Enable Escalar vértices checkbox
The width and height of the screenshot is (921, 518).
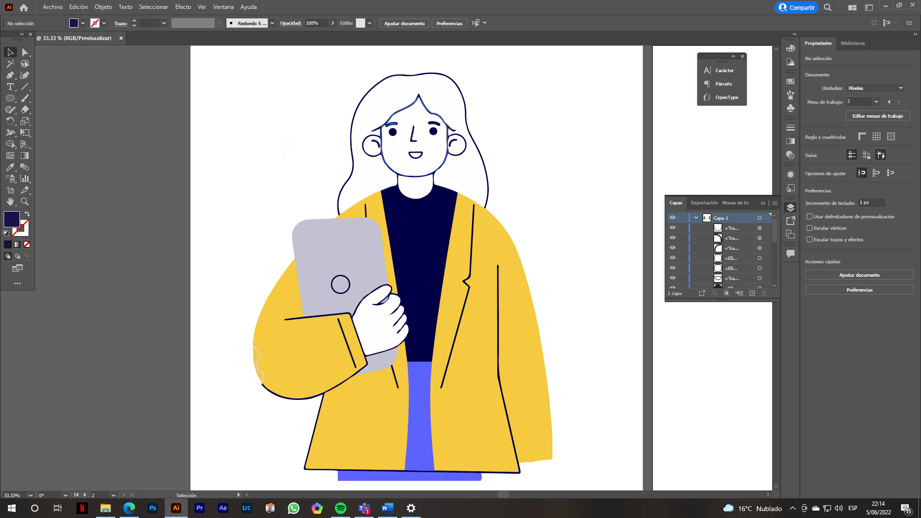click(810, 228)
